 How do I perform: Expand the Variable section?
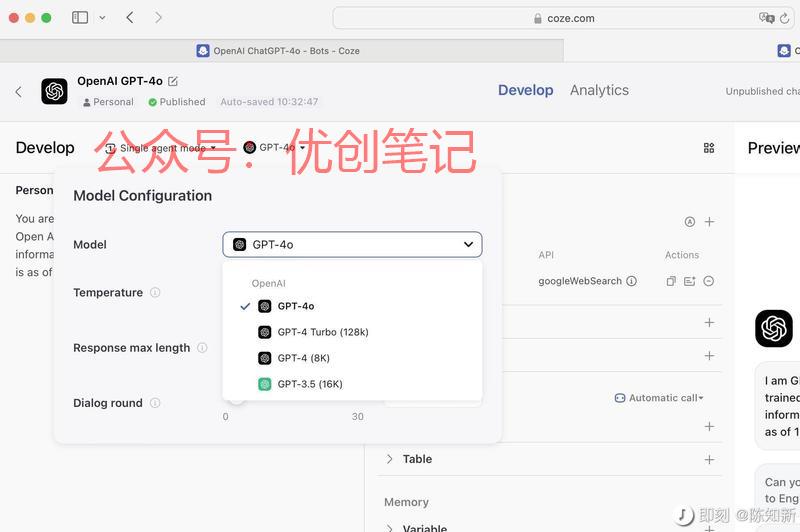click(x=390, y=527)
